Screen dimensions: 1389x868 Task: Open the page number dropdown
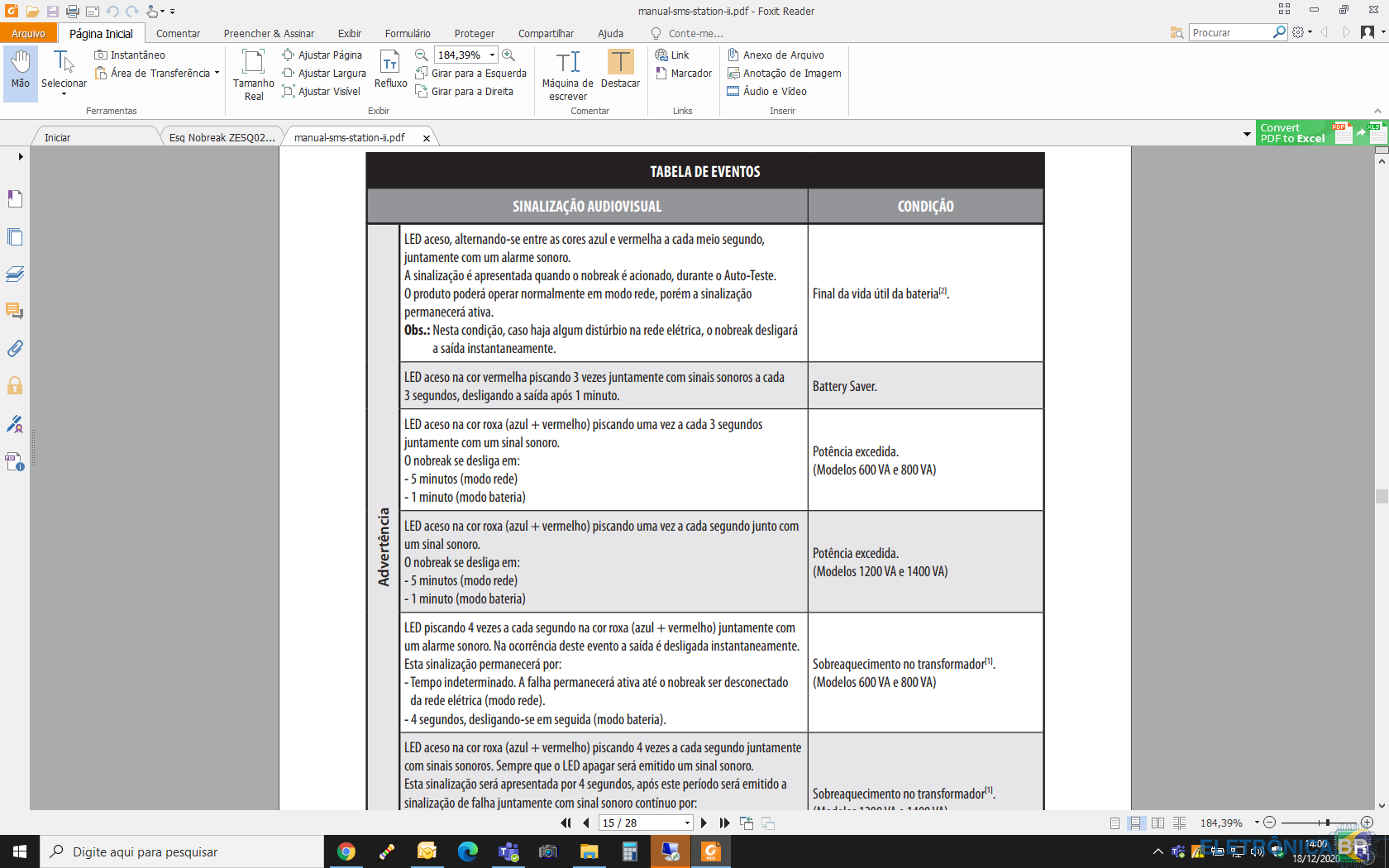pos(687,823)
